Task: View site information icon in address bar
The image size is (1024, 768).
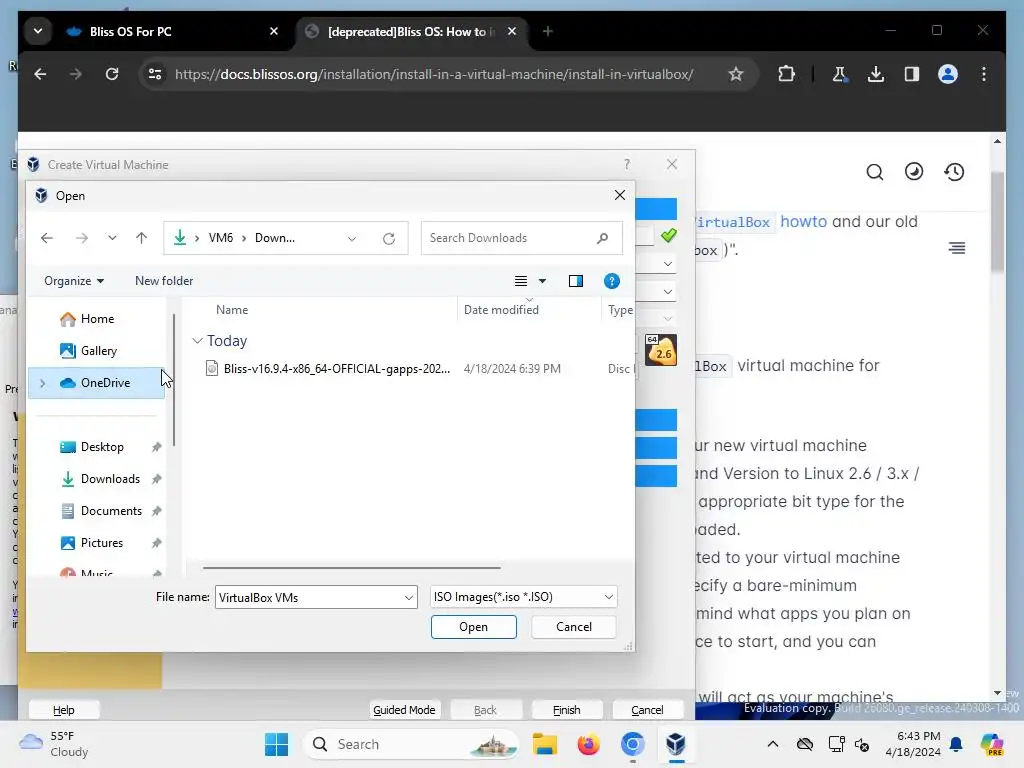Action: (155, 74)
